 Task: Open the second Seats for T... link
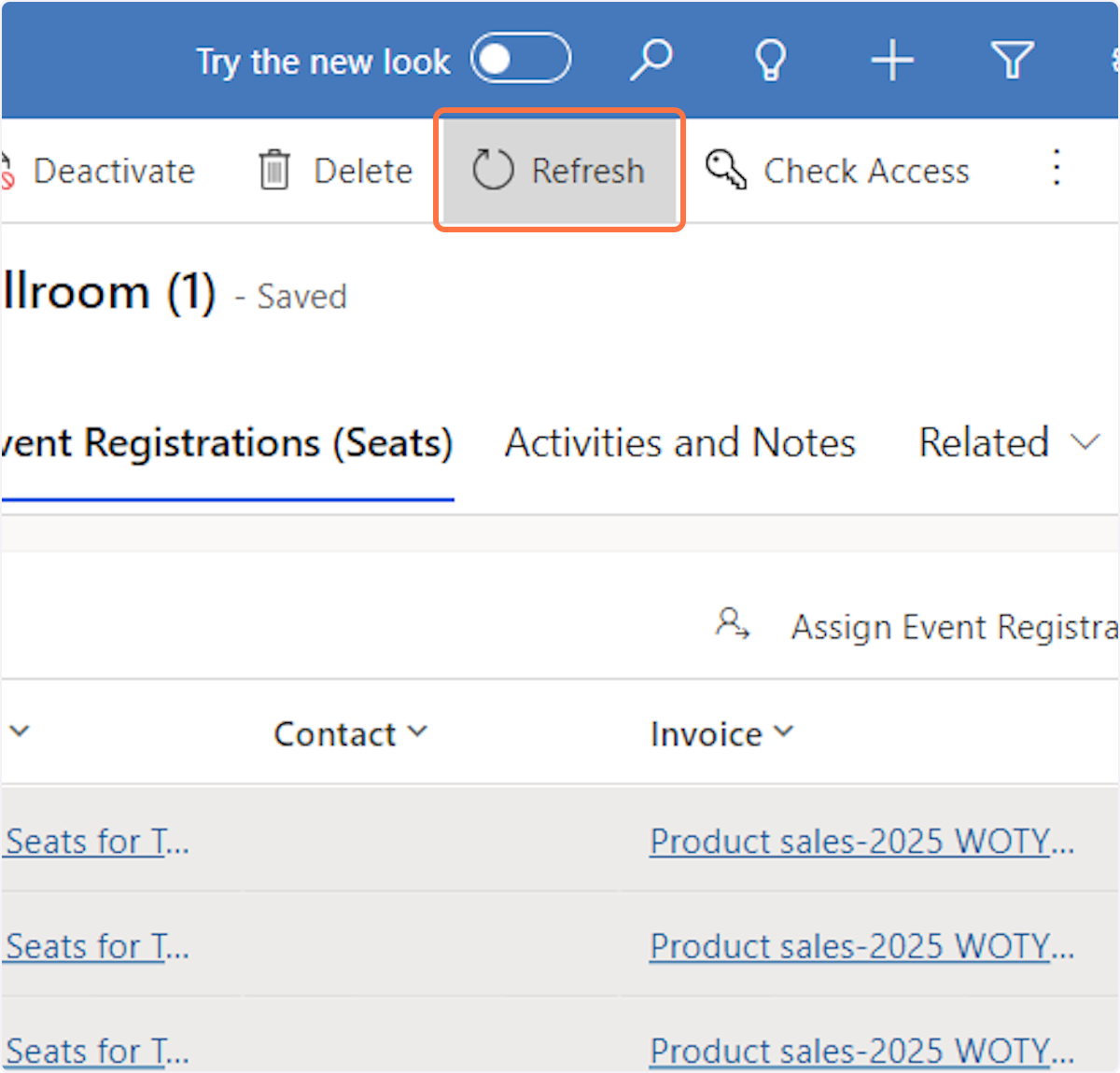pyautogui.click(x=97, y=947)
